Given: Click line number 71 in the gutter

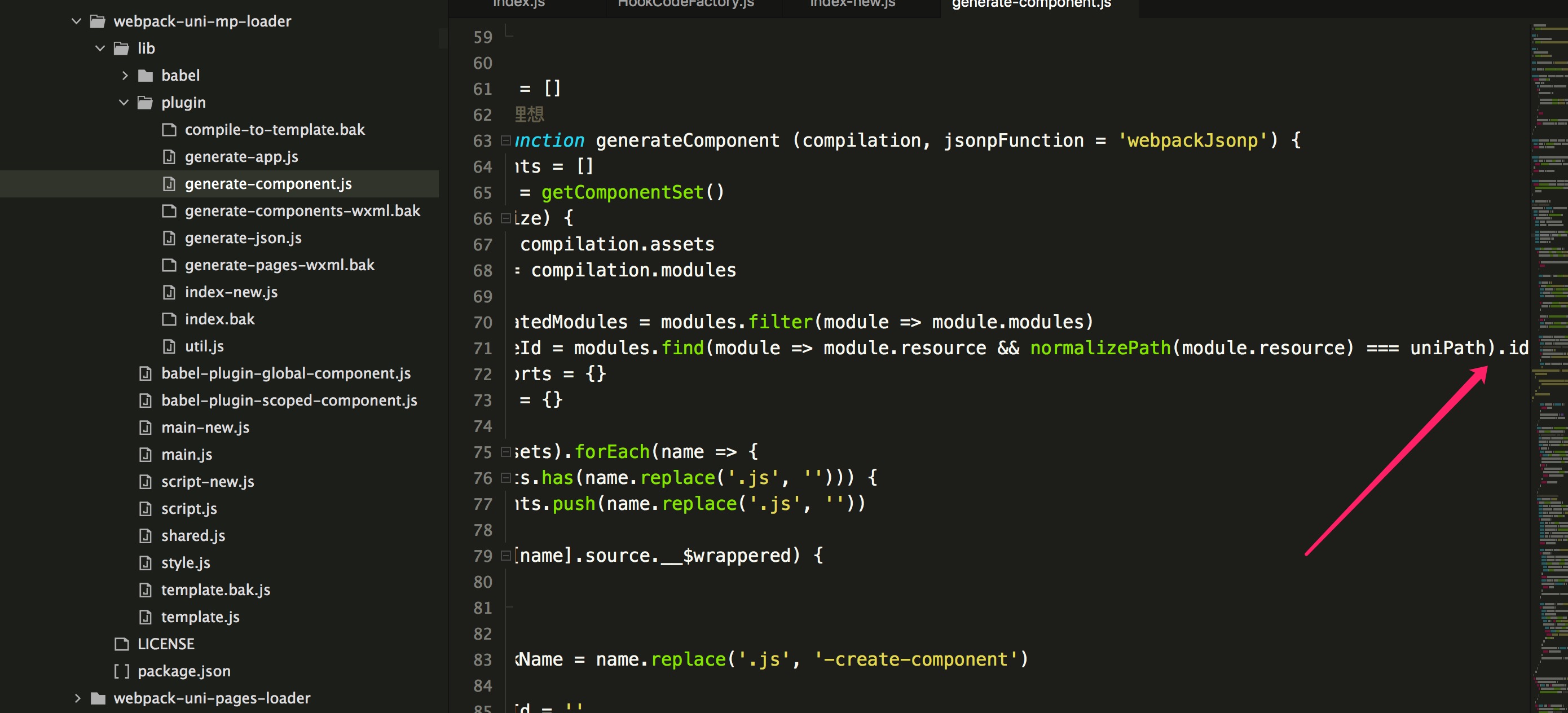Looking at the screenshot, I should coord(482,348).
